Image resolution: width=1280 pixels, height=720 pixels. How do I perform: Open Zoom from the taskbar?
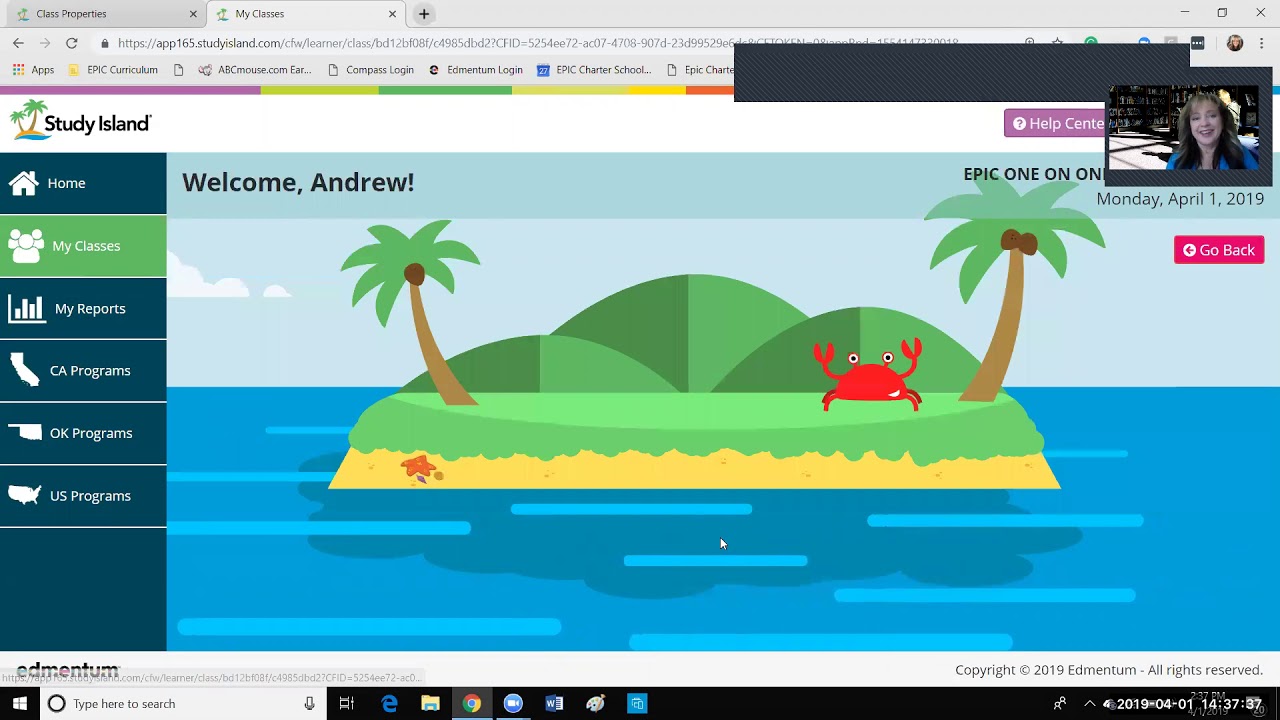point(513,704)
